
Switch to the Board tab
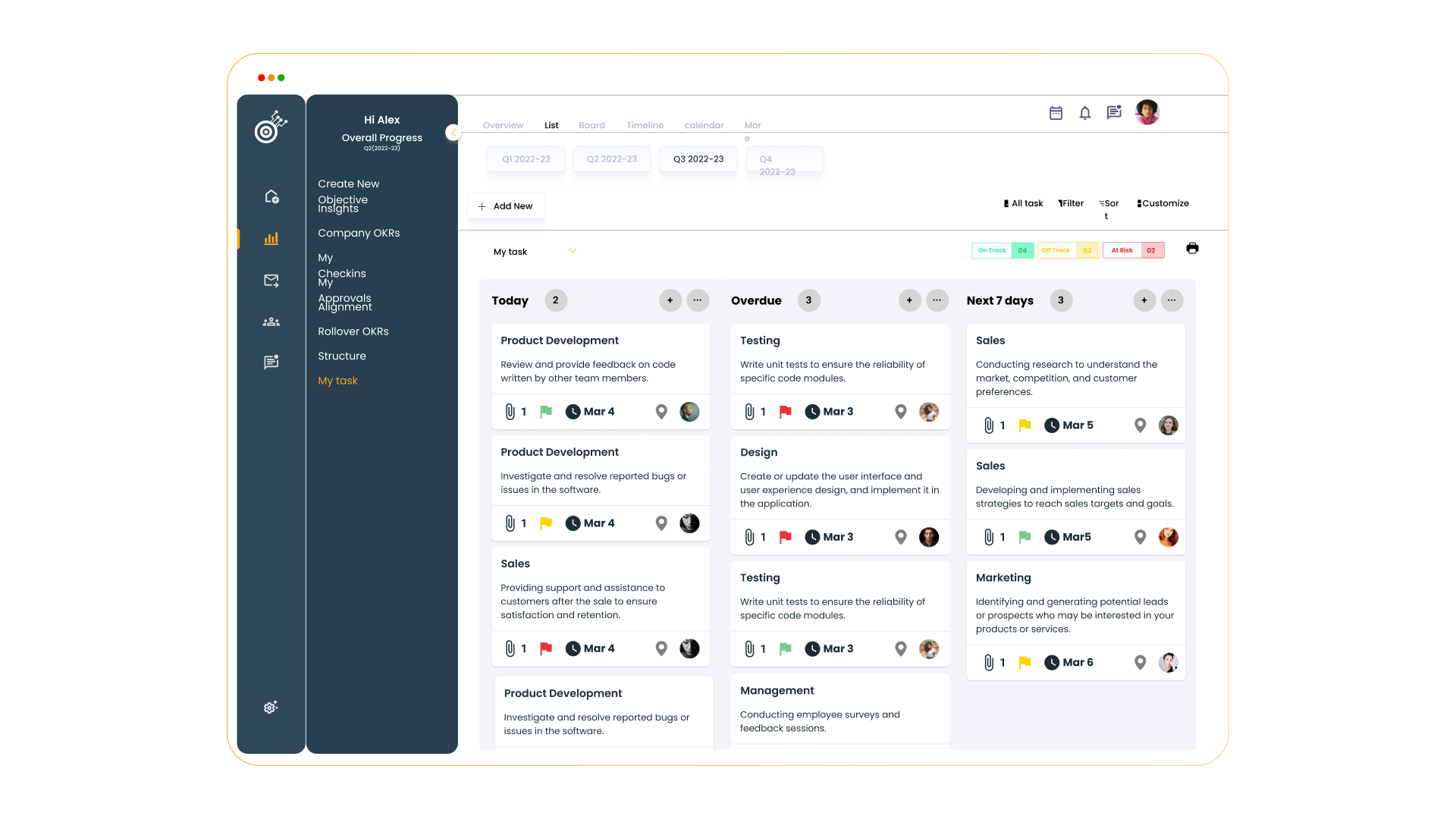pos(591,125)
